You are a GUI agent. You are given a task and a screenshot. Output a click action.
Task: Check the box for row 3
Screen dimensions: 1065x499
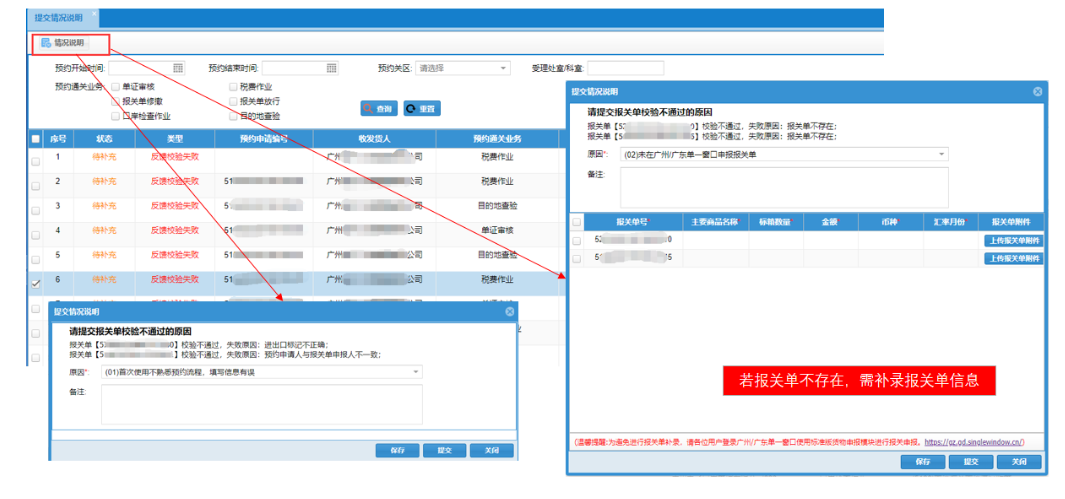[35, 210]
